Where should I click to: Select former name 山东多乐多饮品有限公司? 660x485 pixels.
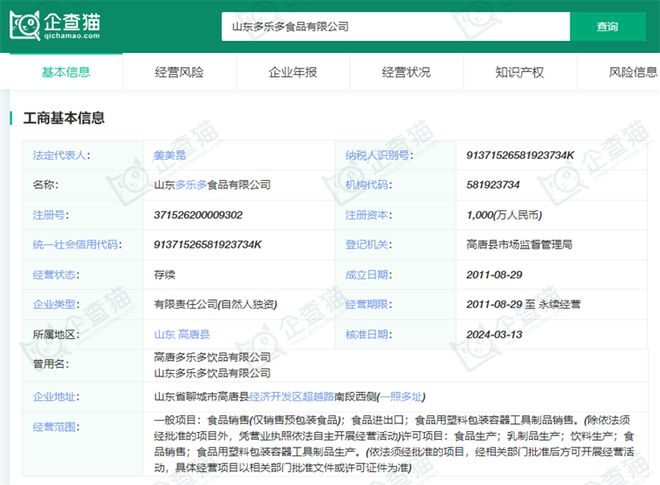[212, 373]
